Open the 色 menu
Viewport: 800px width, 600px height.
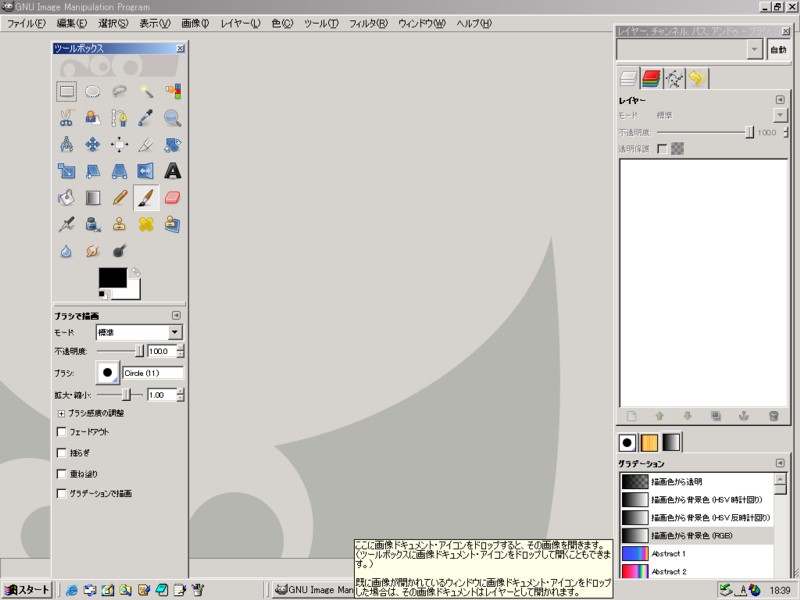tap(282, 23)
